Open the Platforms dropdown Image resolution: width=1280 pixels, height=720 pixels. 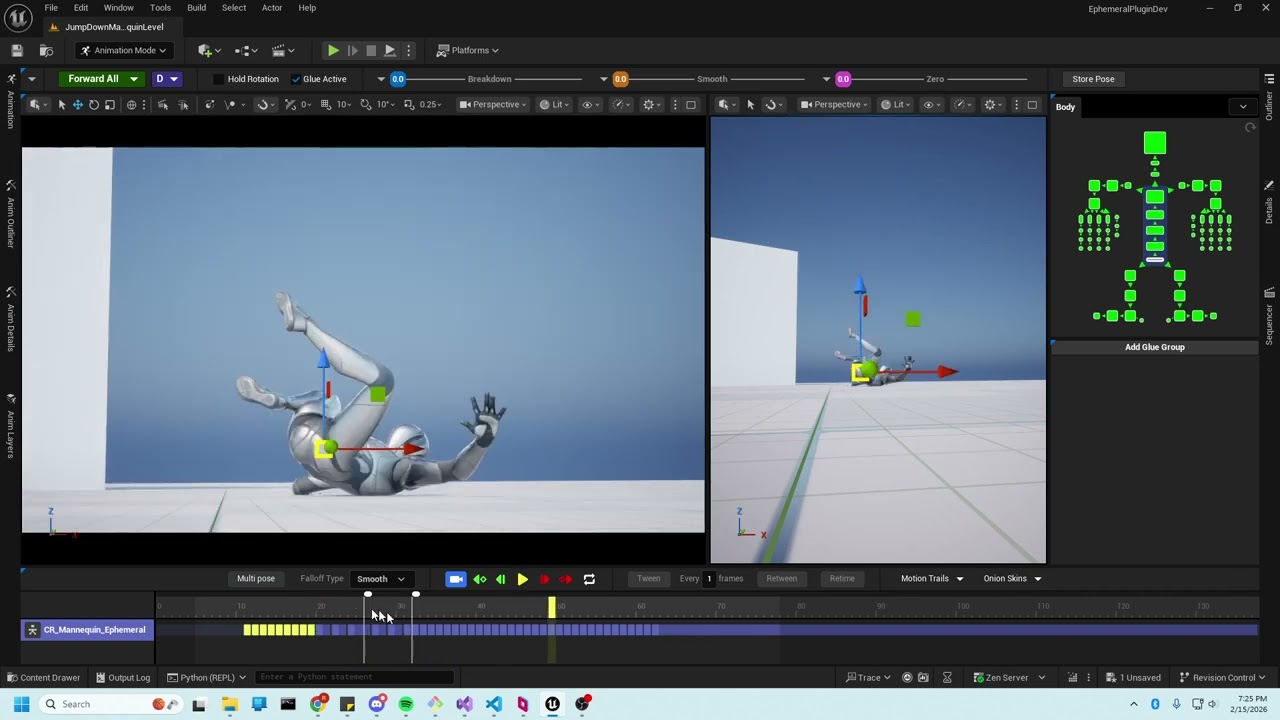[x=468, y=50]
